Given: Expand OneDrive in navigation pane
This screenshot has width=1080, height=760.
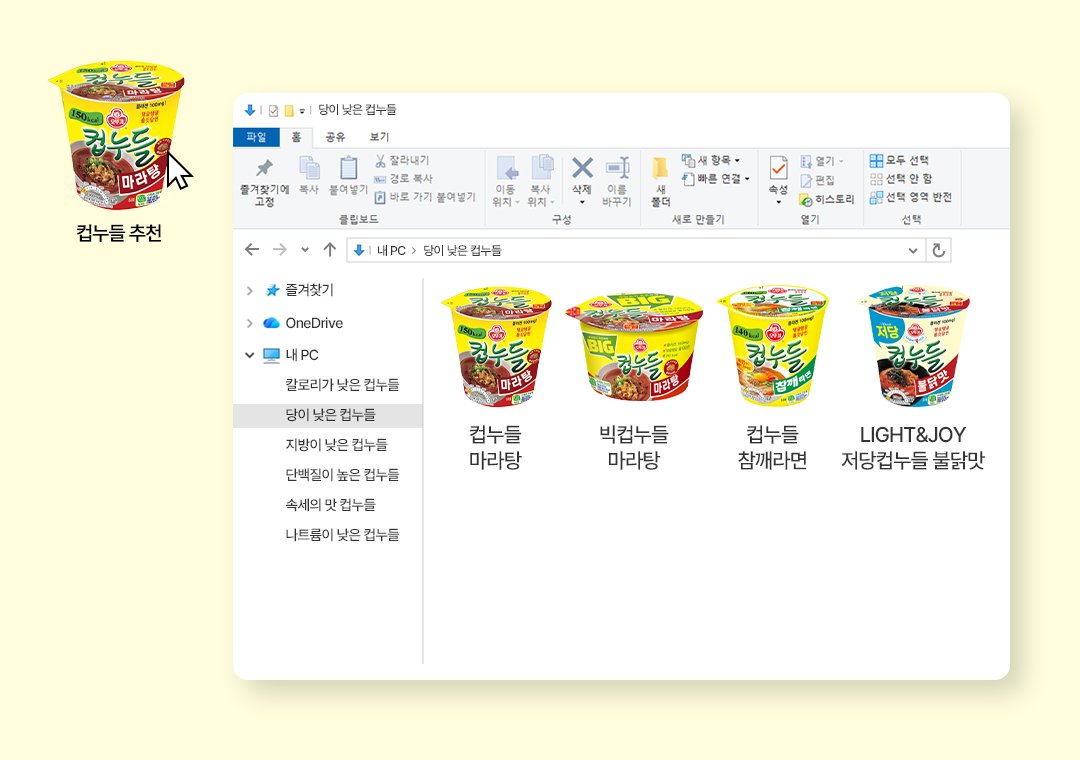Looking at the screenshot, I should (249, 323).
